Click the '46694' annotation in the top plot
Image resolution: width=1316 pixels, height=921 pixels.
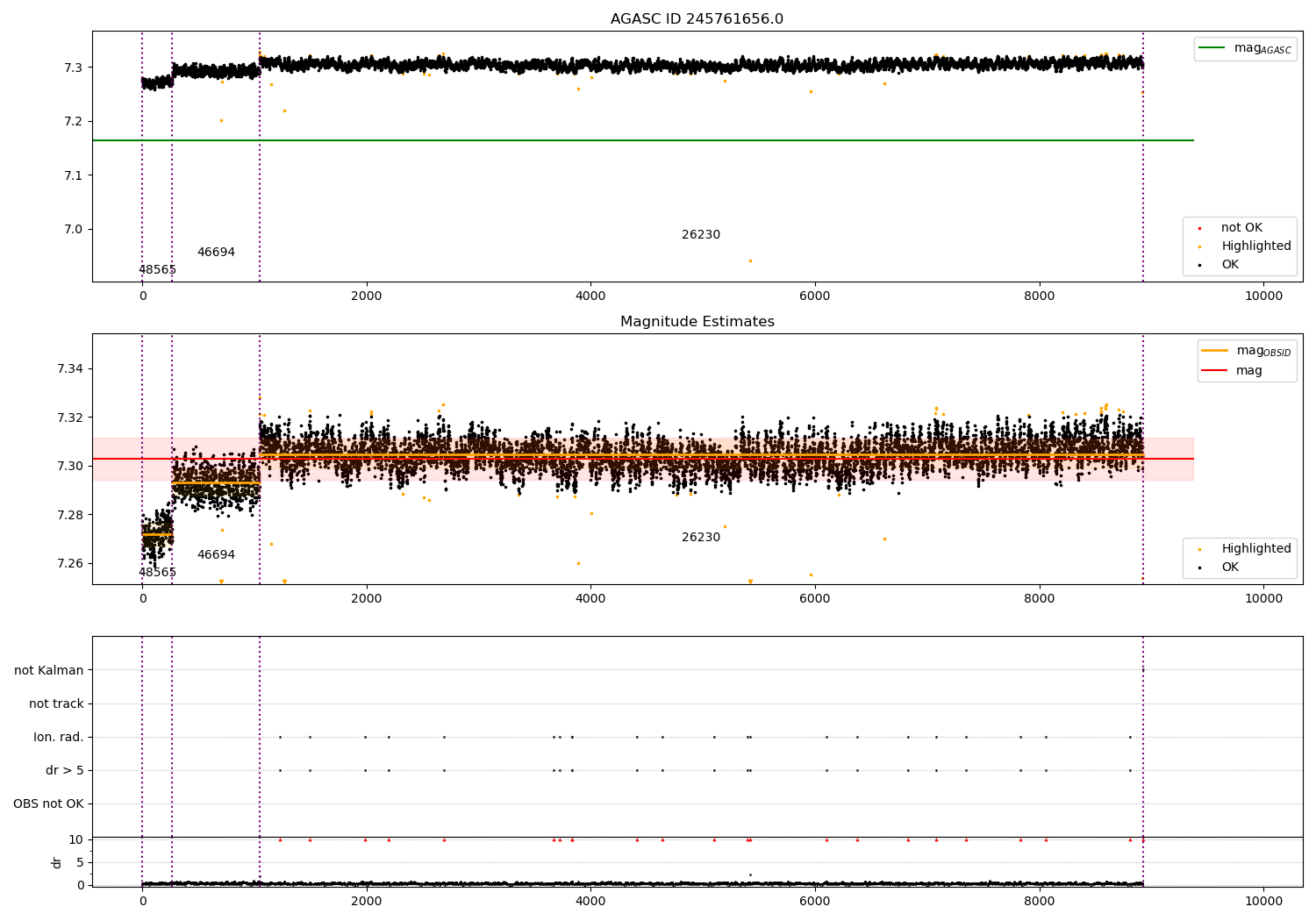click(216, 253)
